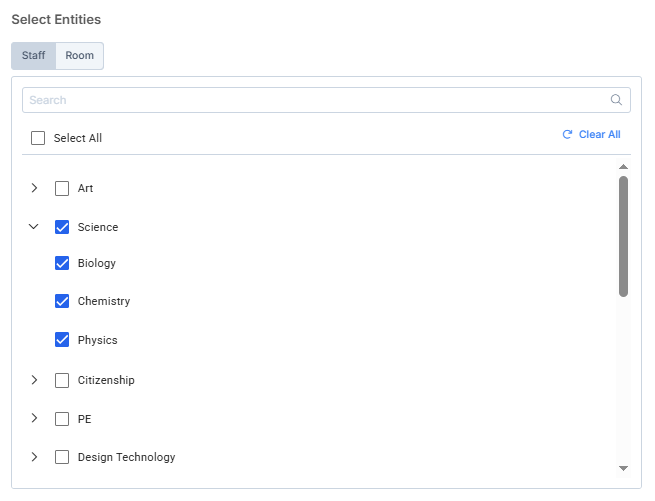Image resolution: width=655 pixels, height=501 pixels.
Task: Check the Art checkbox
Action: coord(62,188)
